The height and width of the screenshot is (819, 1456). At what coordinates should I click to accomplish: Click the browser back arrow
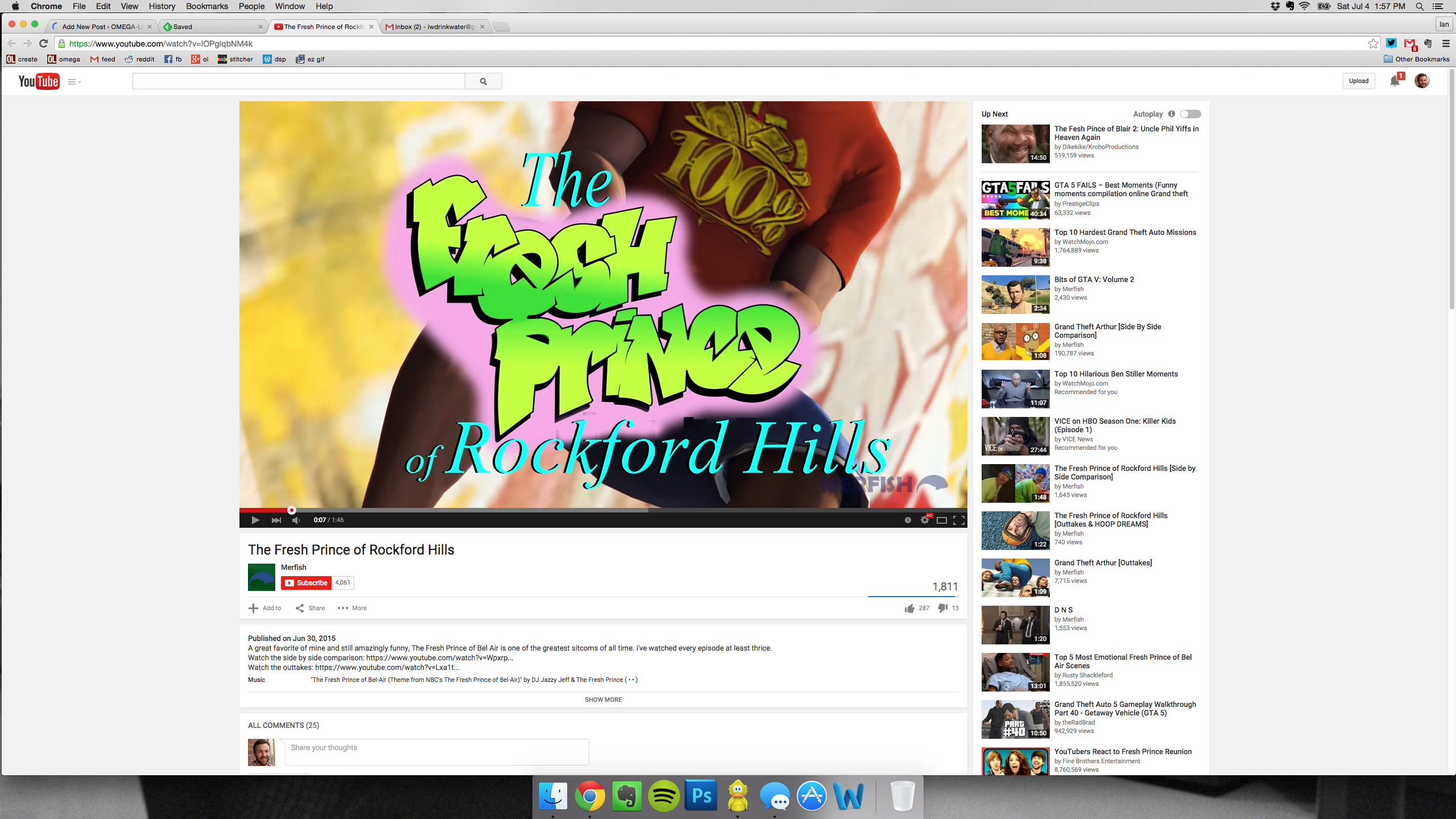pyautogui.click(x=12, y=43)
